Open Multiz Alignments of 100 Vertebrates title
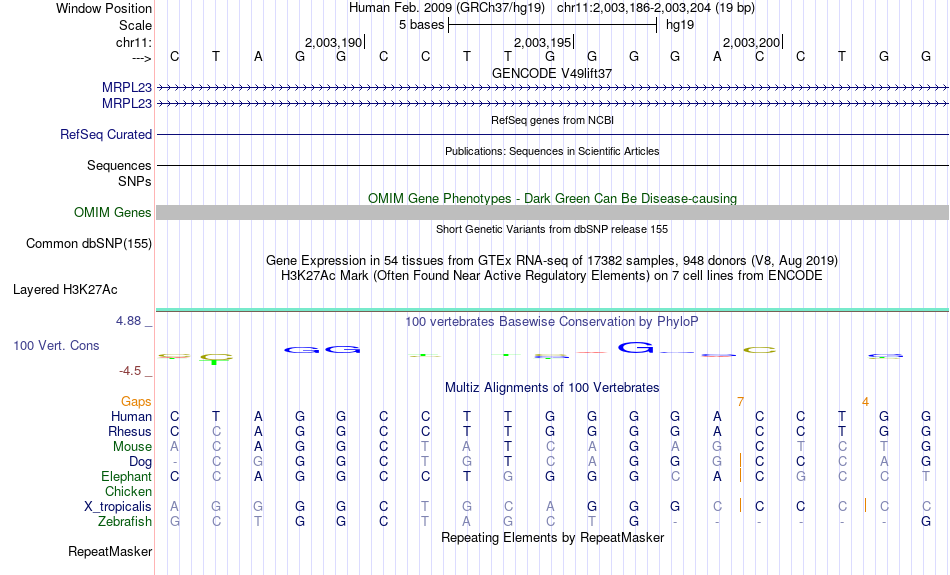950x575 pixels. tap(552, 388)
